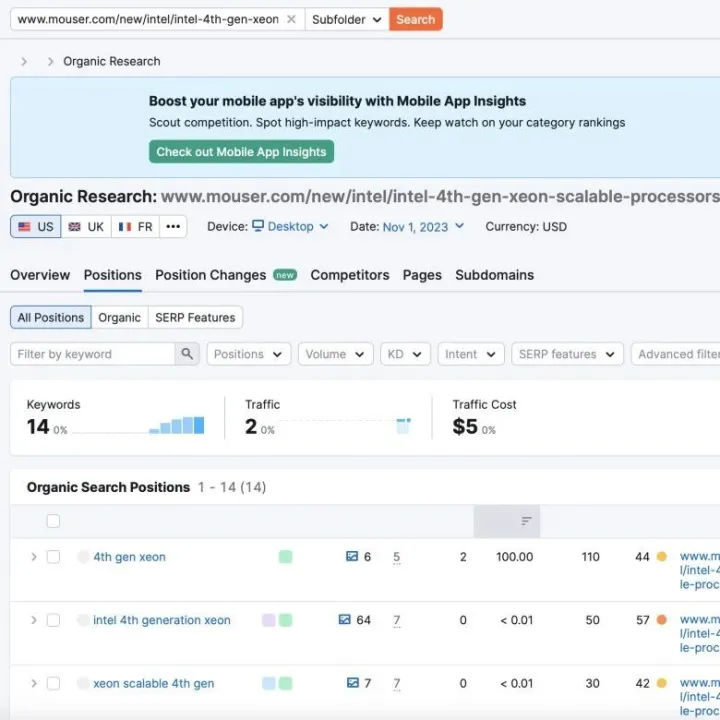Open the Subfolder scope dropdown
The height and width of the screenshot is (720, 720).
[x=347, y=19]
